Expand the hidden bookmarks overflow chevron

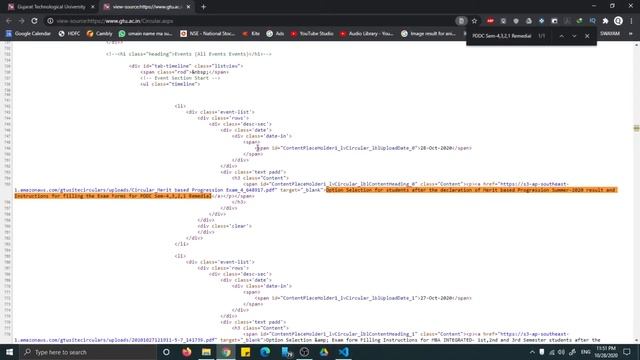(x=631, y=33)
